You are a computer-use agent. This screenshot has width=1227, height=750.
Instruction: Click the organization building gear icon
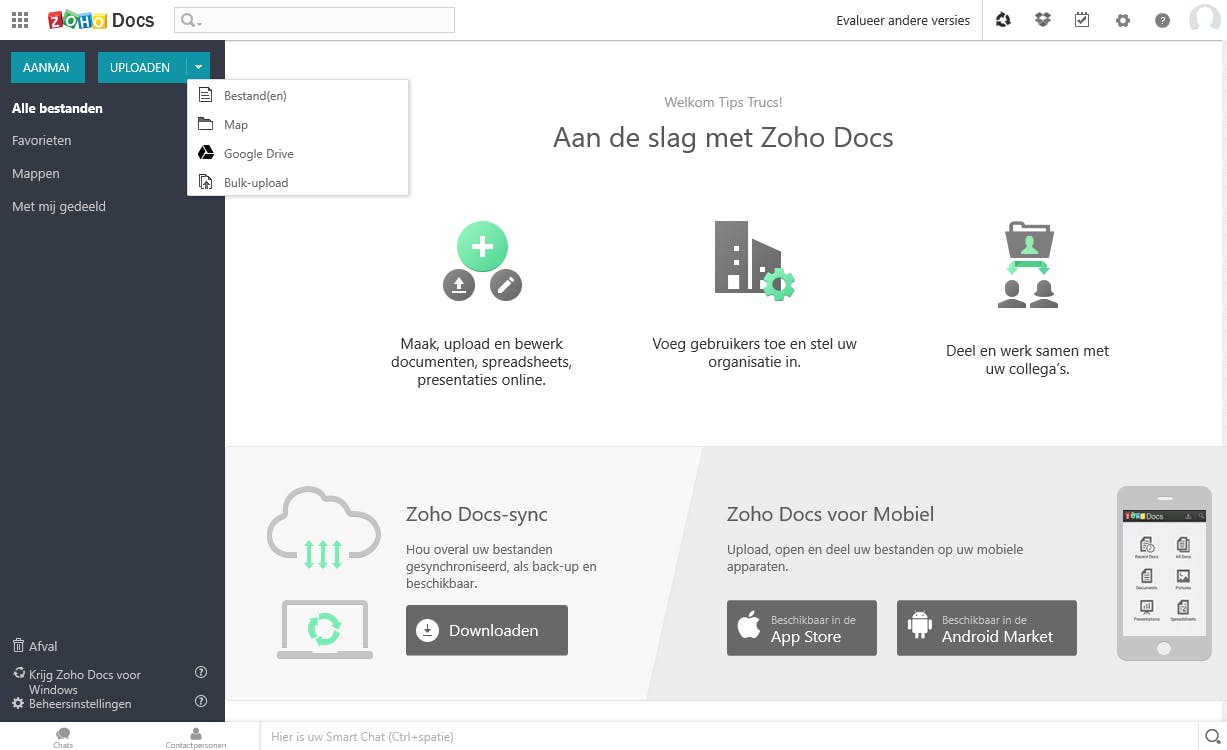coord(754,260)
